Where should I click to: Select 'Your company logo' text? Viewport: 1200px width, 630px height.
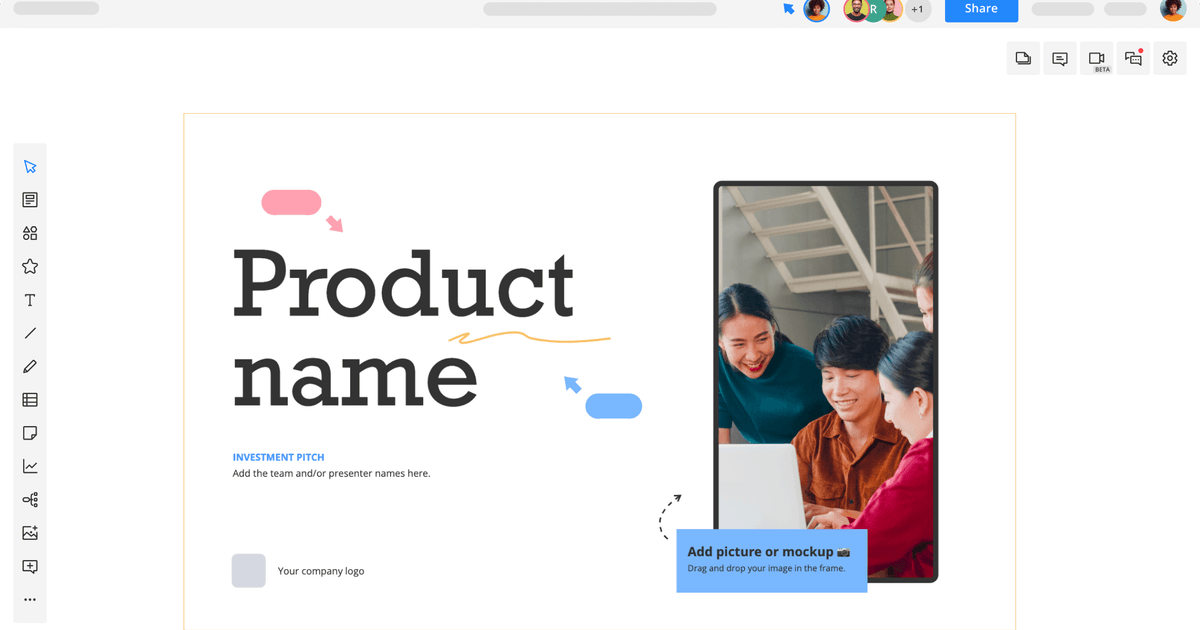tap(321, 571)
